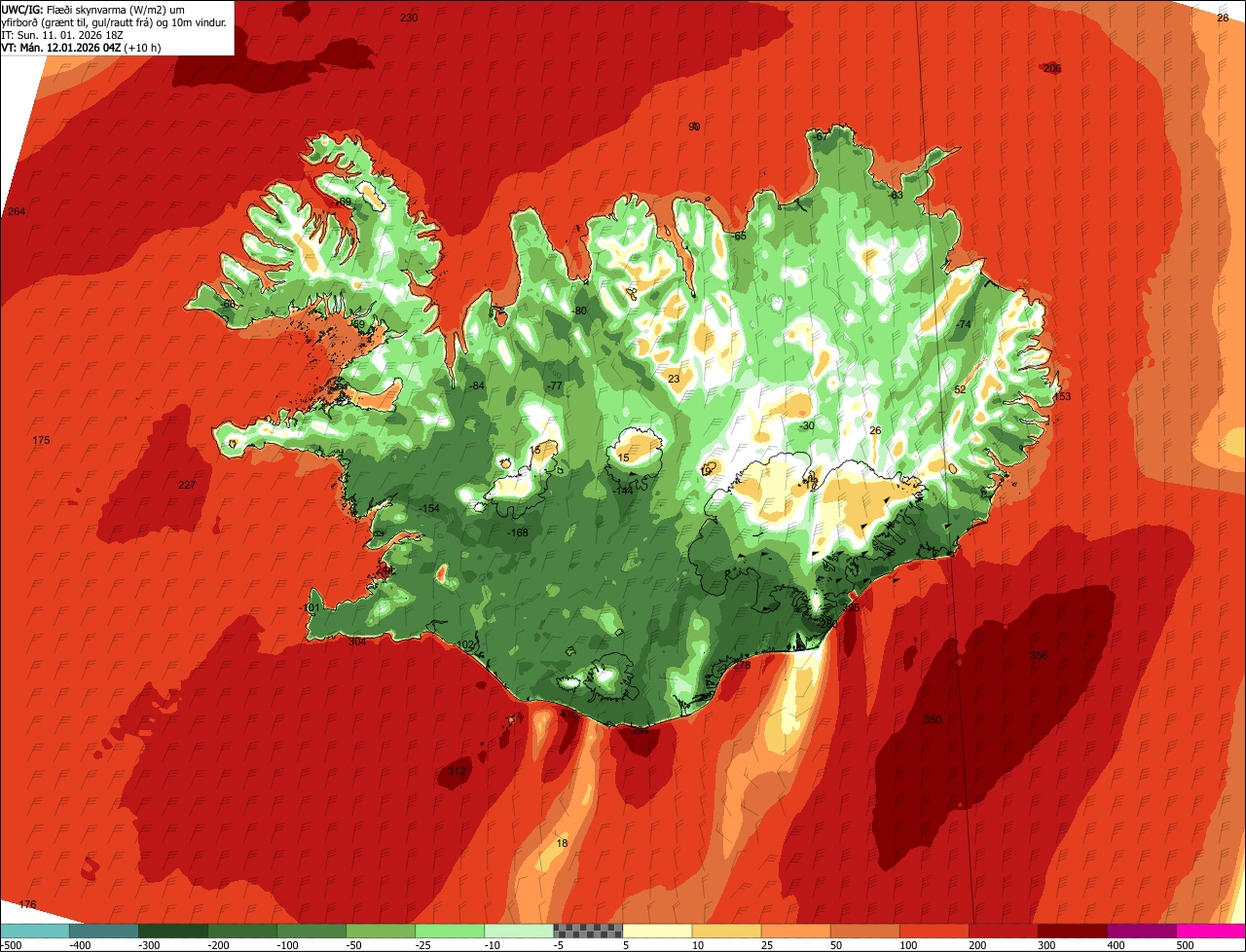Click the '-30' flux value in the highlands

[x=807, y=425]
